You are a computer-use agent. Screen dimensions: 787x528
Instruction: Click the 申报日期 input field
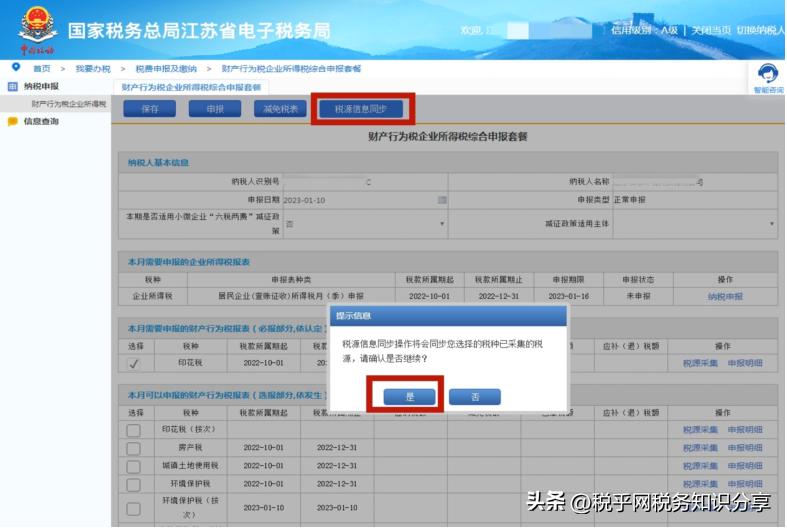point(365,200)
